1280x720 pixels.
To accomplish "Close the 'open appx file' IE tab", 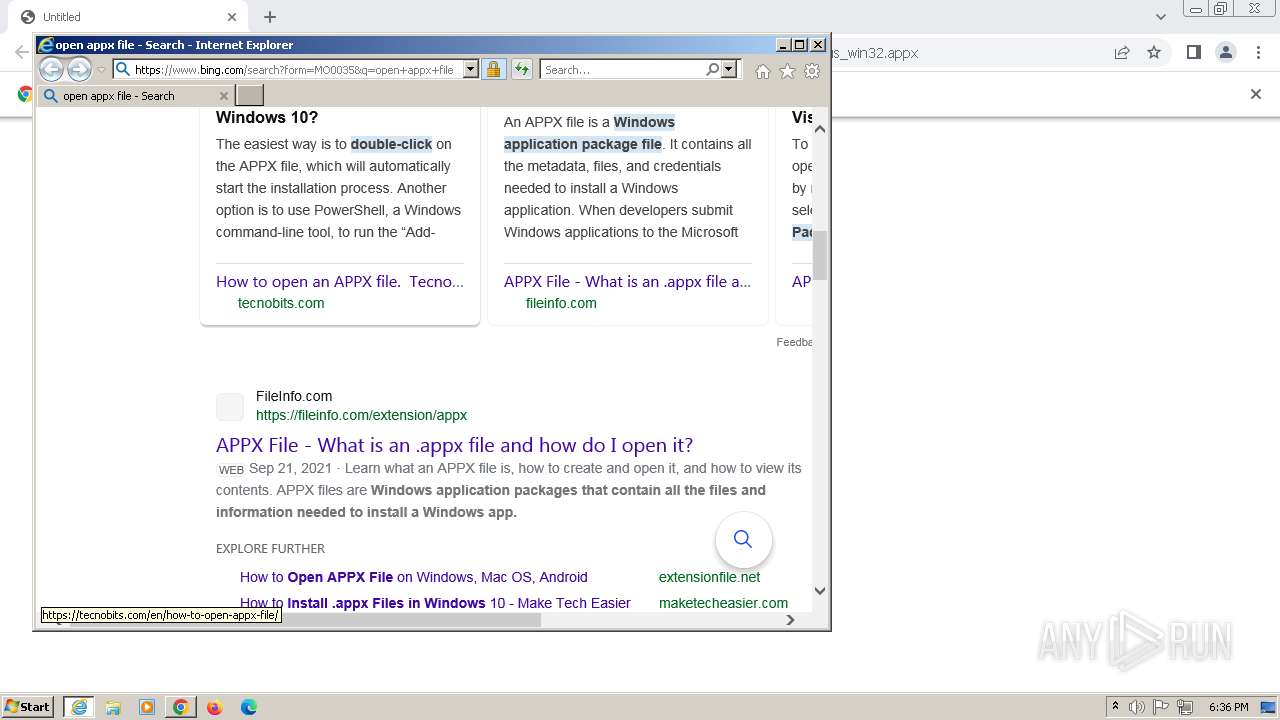I will pyautogui.click(x=224, y=96).
